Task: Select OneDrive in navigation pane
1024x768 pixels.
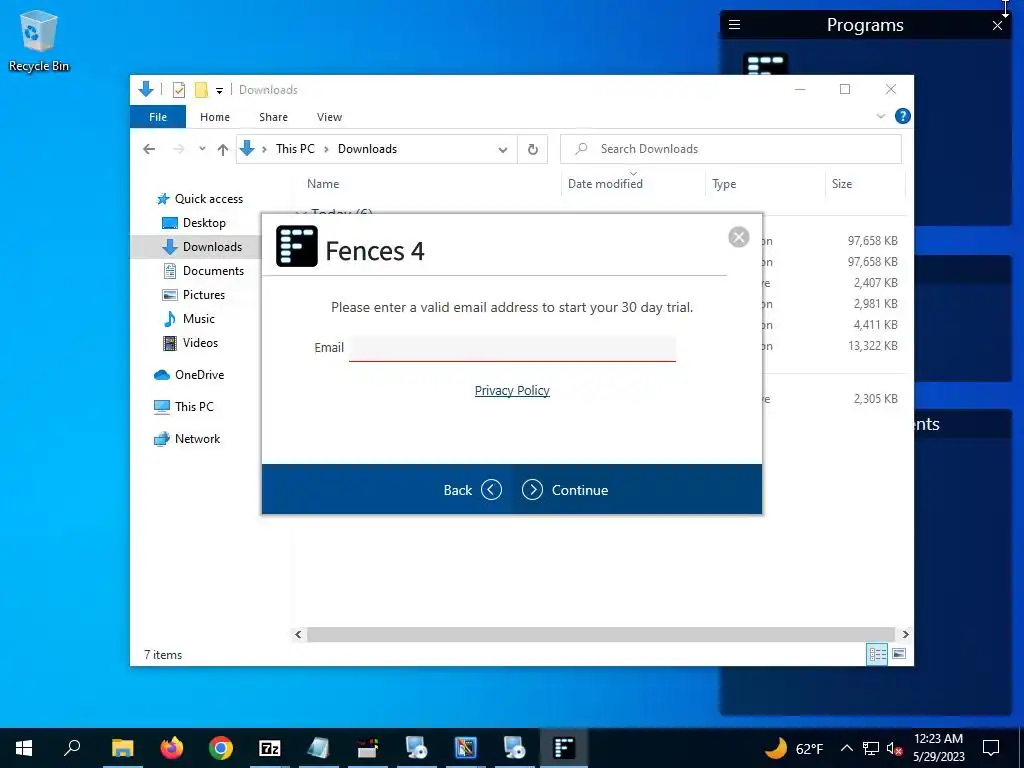Action: (x=189, y=375)
